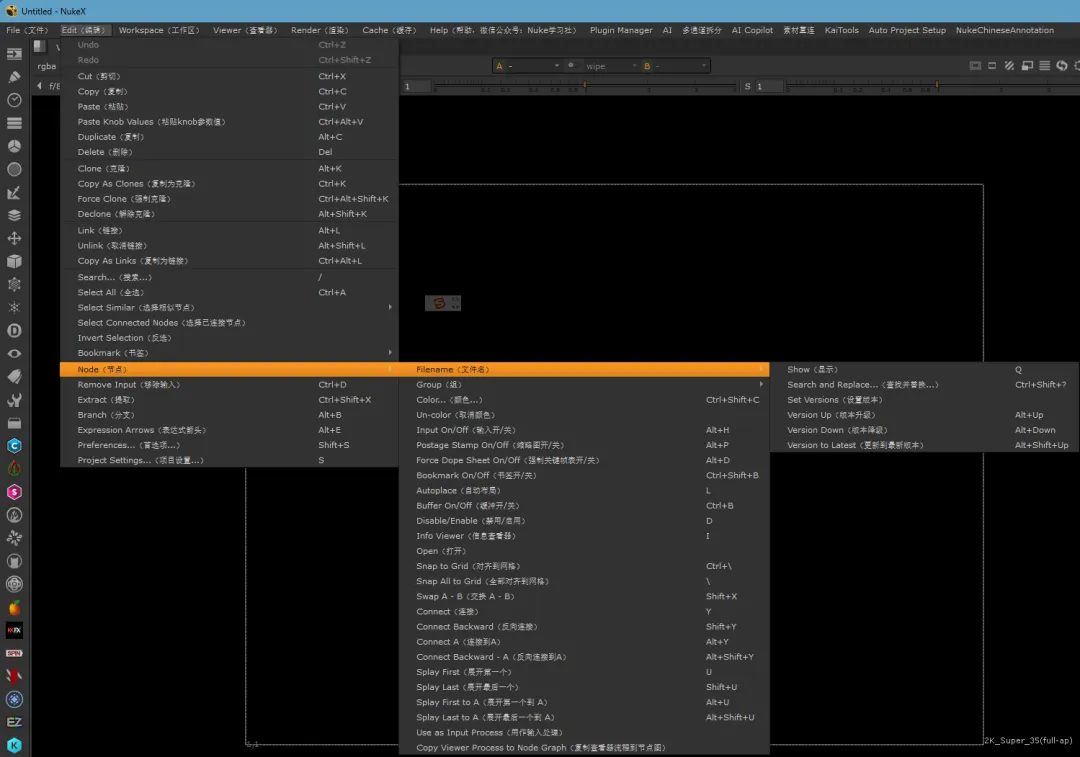Toggle Disable/Enable for the node
The width and height of the screenshot is (1080, 757).
pos(583,521)
